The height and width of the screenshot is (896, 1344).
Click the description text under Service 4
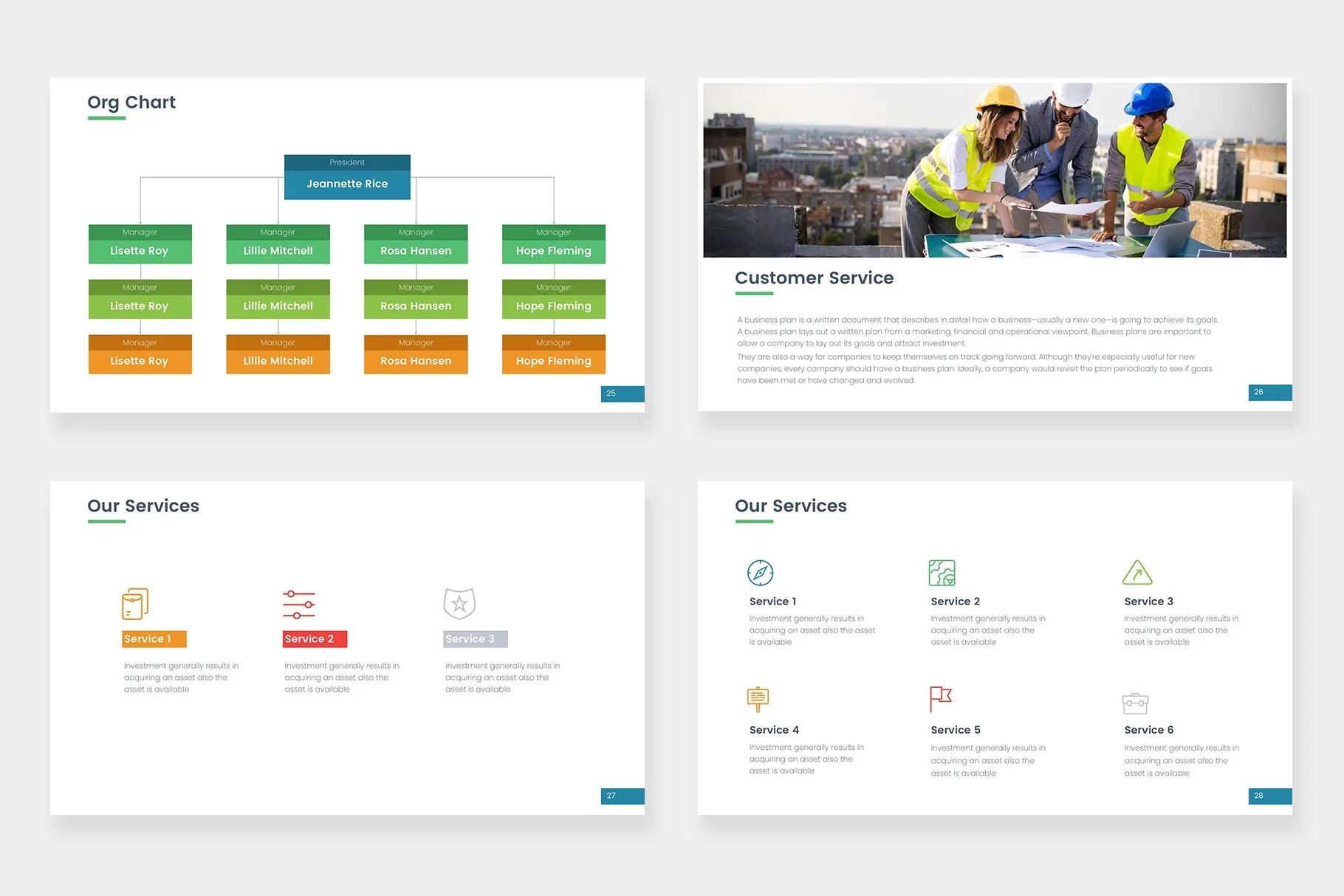point(806,759)
